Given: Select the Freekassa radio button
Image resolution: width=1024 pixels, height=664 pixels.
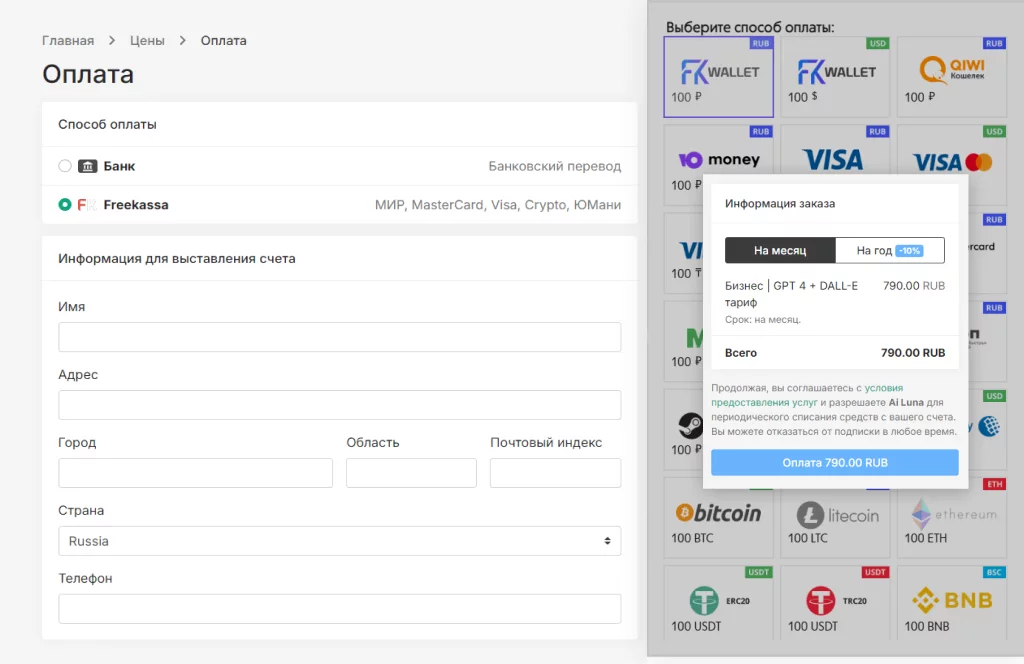Looking at the screenshot, I should [x=65, y=204].
